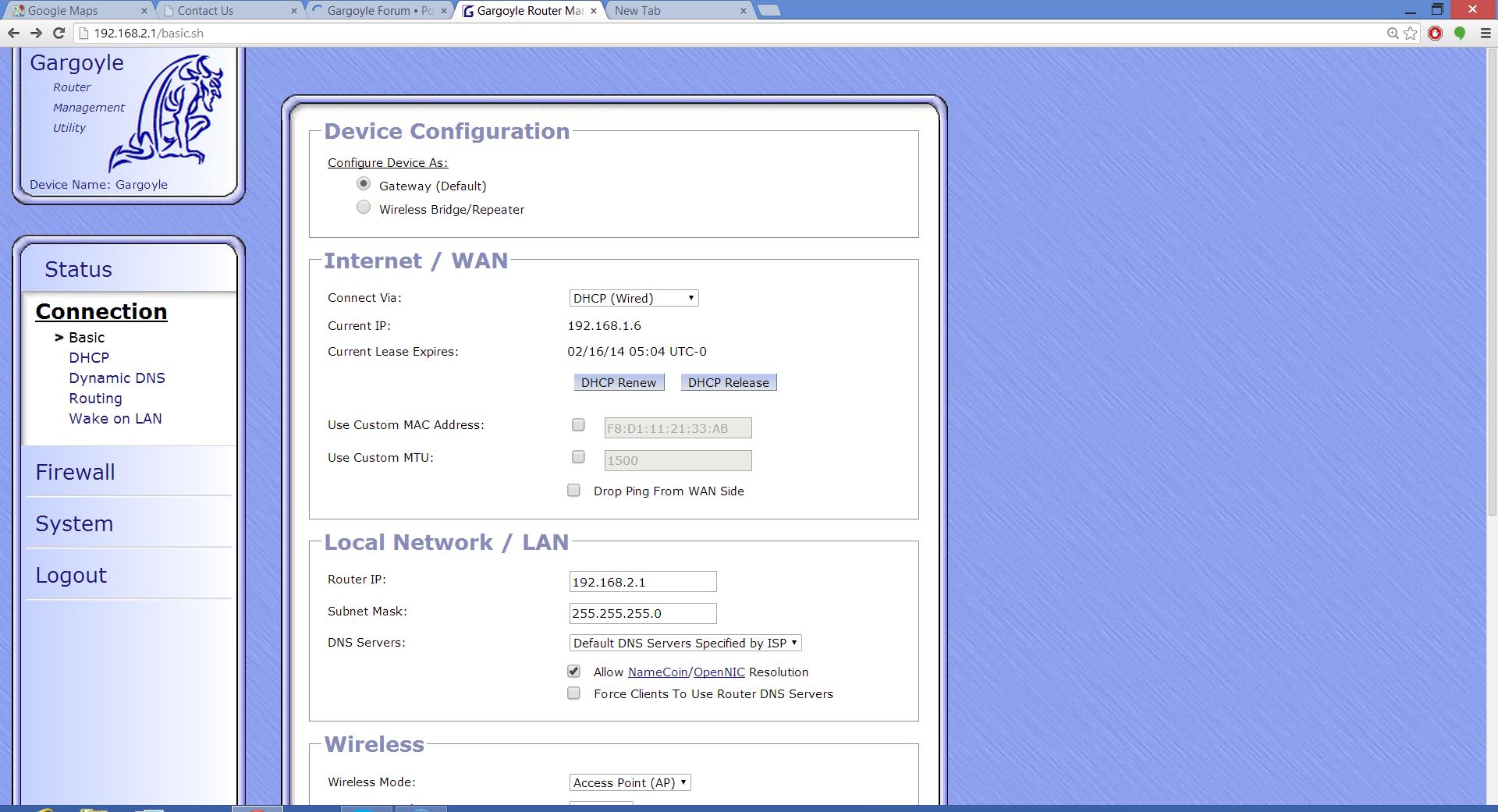Viewport: 1498px width, 812px height.
Task: Click the Router IP input field
Action: (x=643, y=582)
